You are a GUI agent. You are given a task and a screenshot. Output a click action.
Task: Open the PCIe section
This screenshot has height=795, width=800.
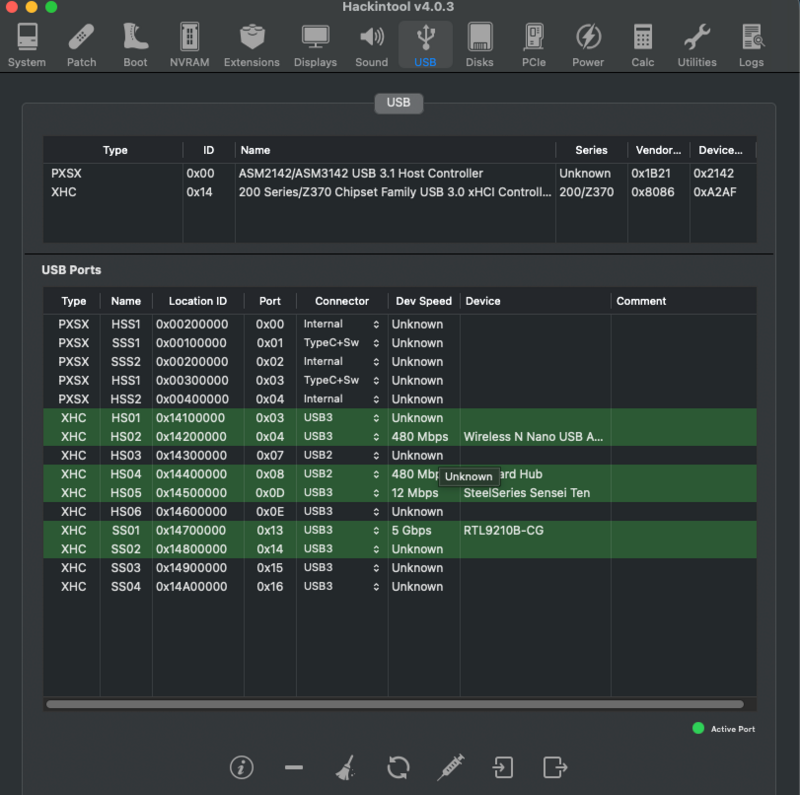534,45
